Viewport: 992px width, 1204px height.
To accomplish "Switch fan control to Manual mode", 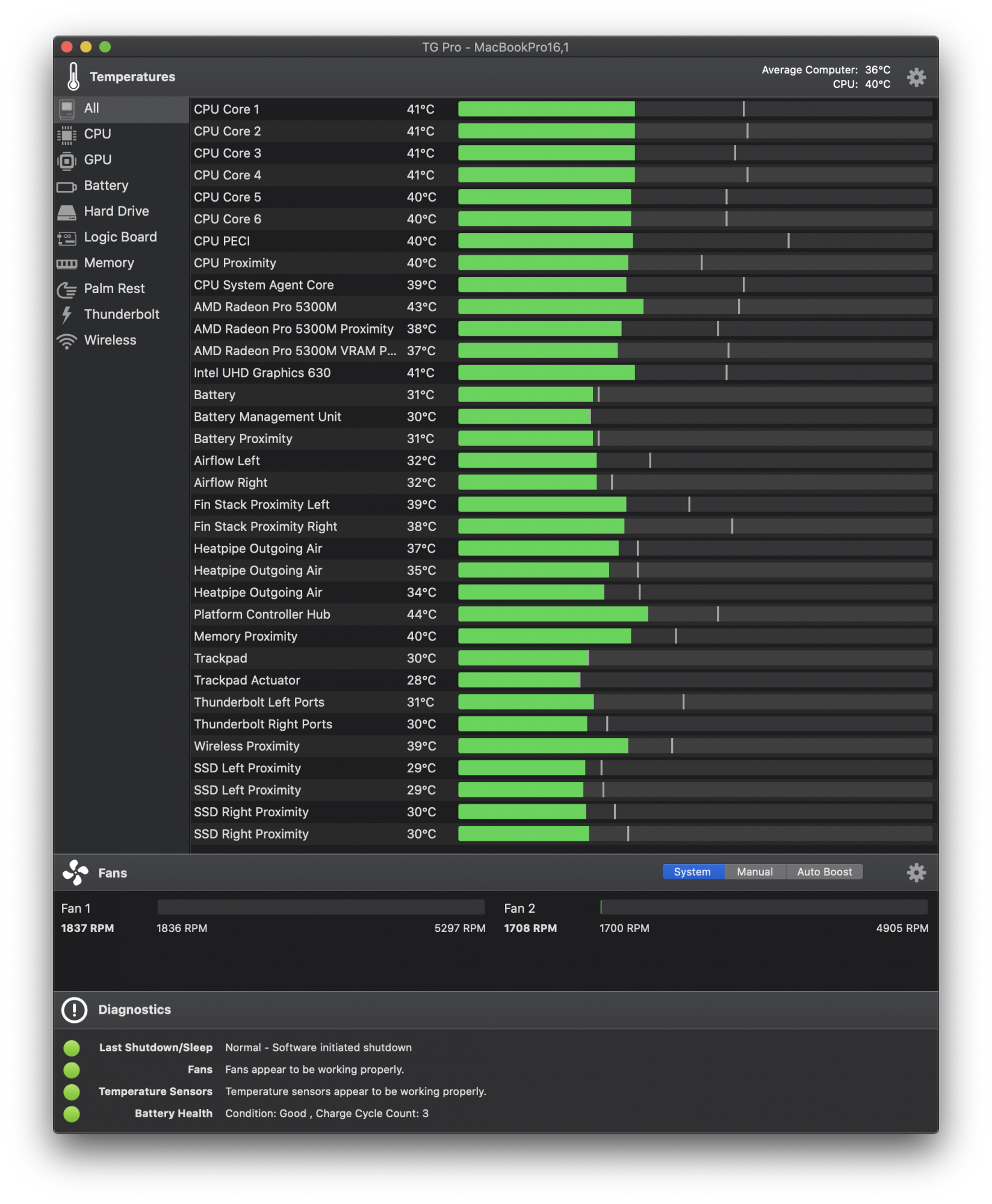I will click(x=755, y=872).
